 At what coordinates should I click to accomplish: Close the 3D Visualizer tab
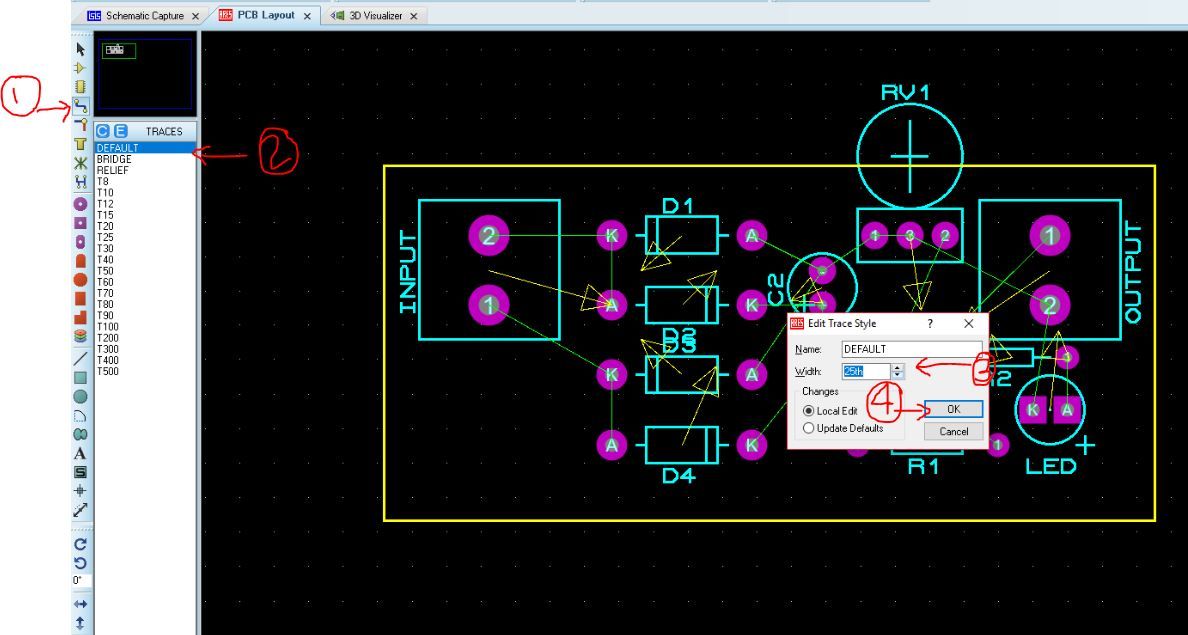414,16
